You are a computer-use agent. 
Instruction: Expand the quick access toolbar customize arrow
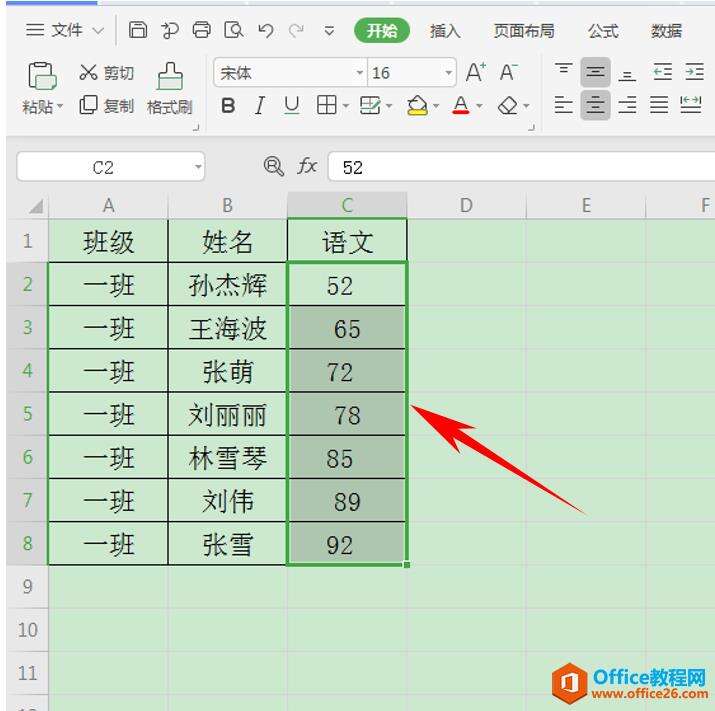[329, 31]
